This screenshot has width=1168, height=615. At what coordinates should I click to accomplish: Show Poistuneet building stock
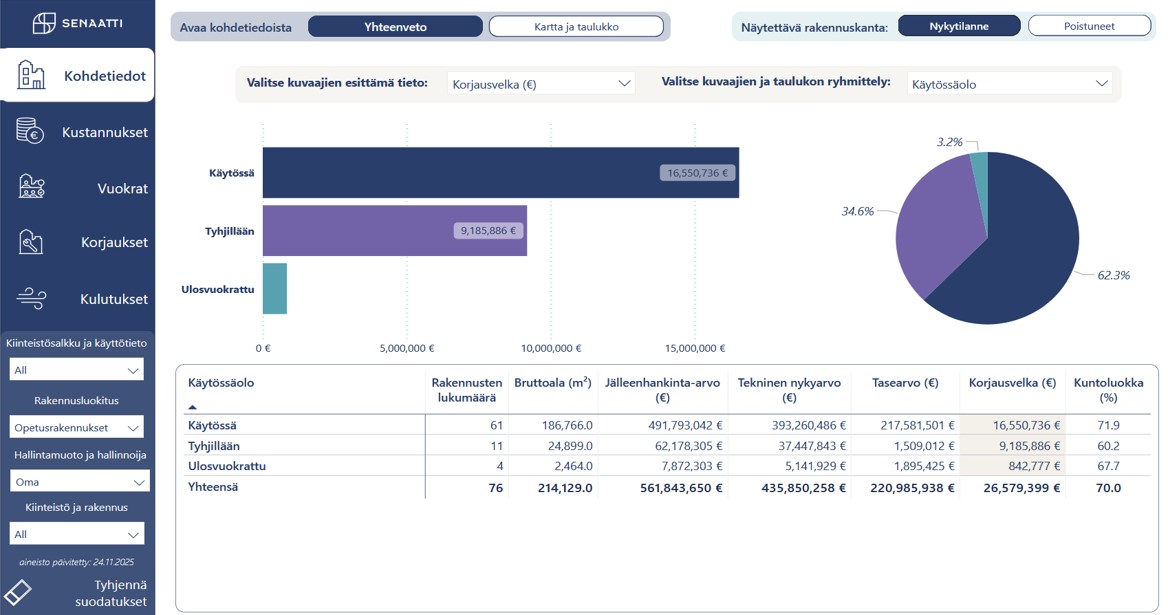point(1089,26)
